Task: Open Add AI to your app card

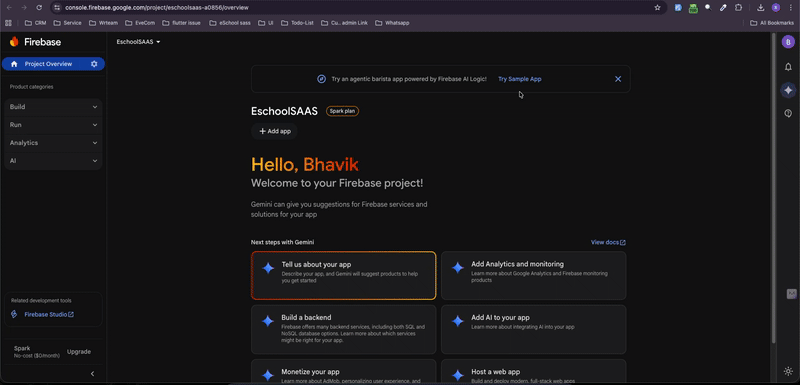Action: [x=533, y=329]
